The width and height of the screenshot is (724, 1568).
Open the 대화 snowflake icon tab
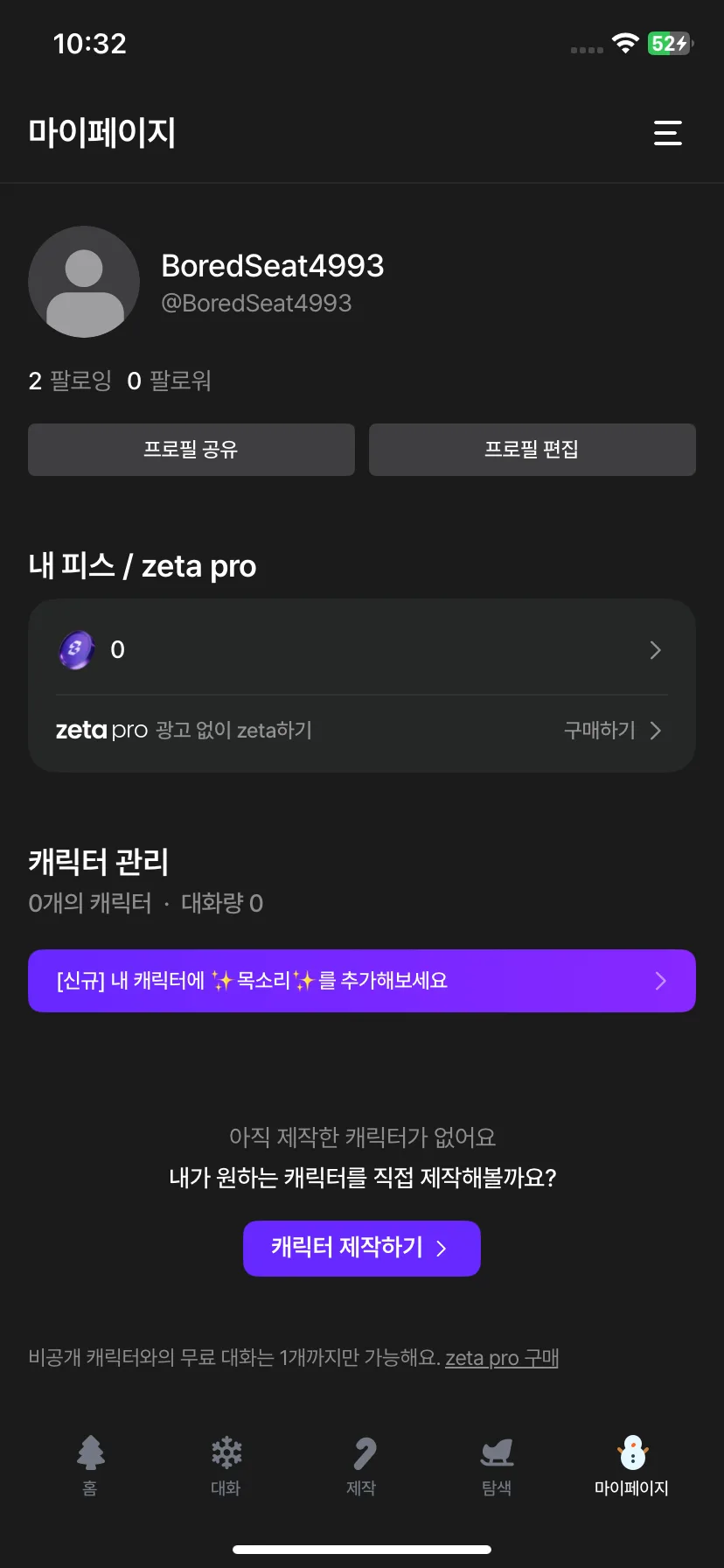226,1466
